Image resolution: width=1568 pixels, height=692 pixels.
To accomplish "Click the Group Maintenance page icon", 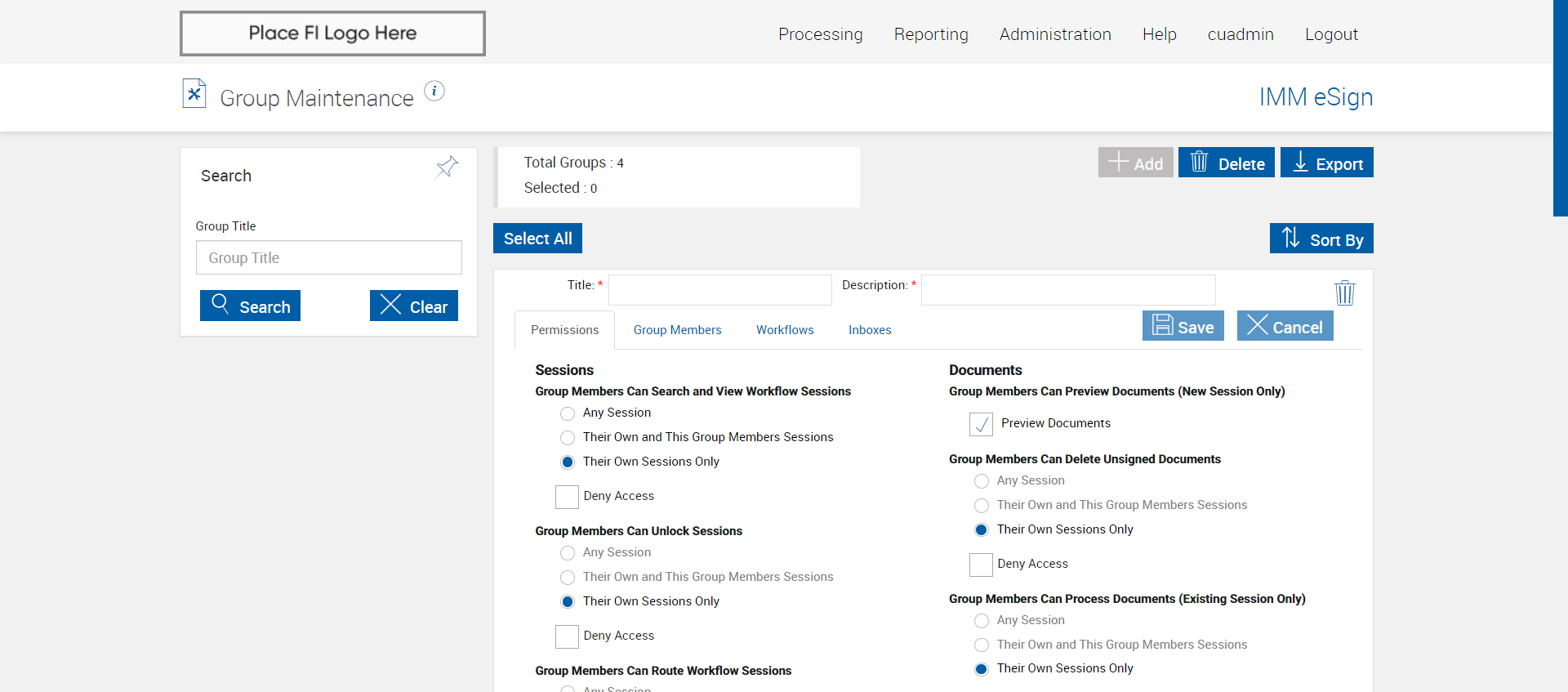I will (194, 94).
